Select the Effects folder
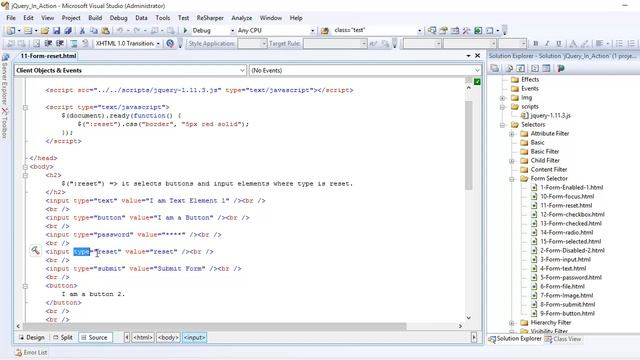The height and width of the screenshot is (360, 640). (530, 80)
